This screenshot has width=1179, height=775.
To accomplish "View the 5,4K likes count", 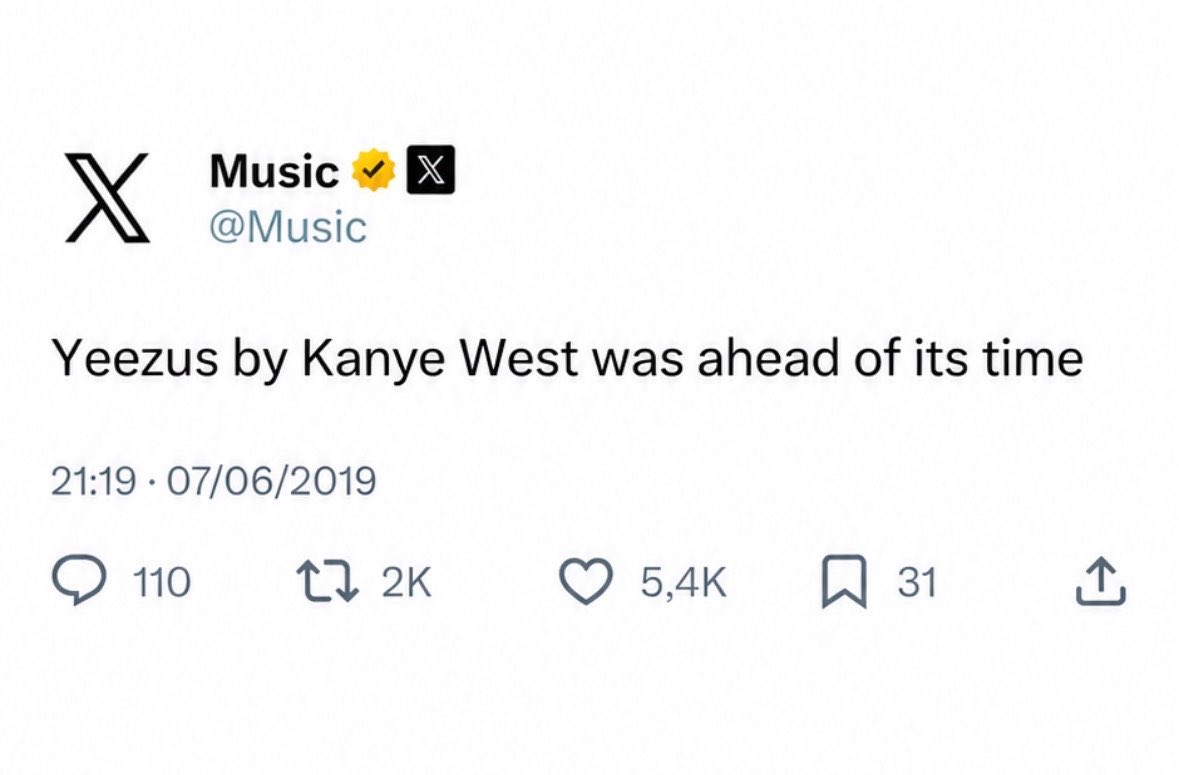I will (x=683, y=583).
